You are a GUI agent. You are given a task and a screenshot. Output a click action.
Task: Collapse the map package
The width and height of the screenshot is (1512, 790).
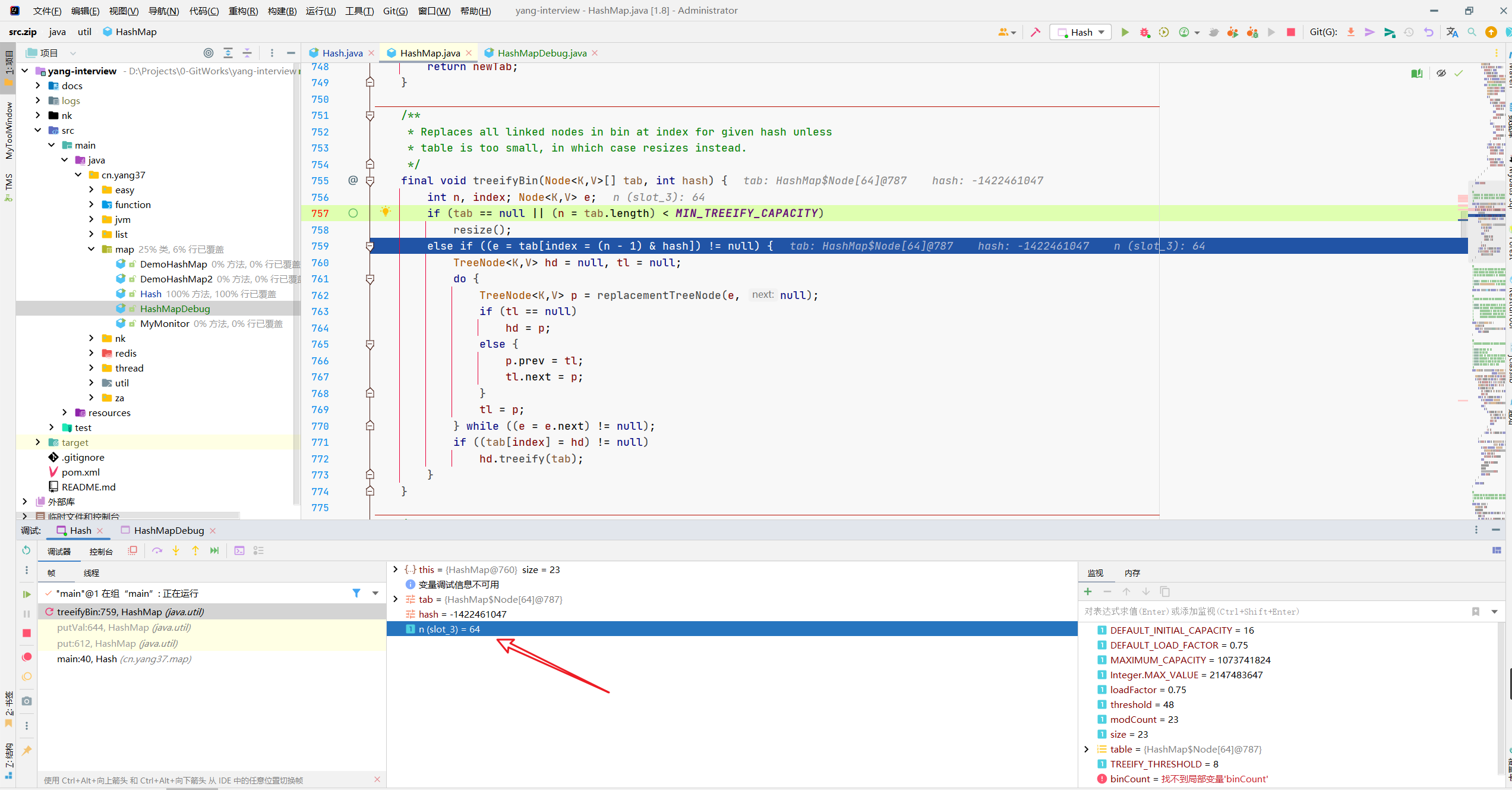91,249
